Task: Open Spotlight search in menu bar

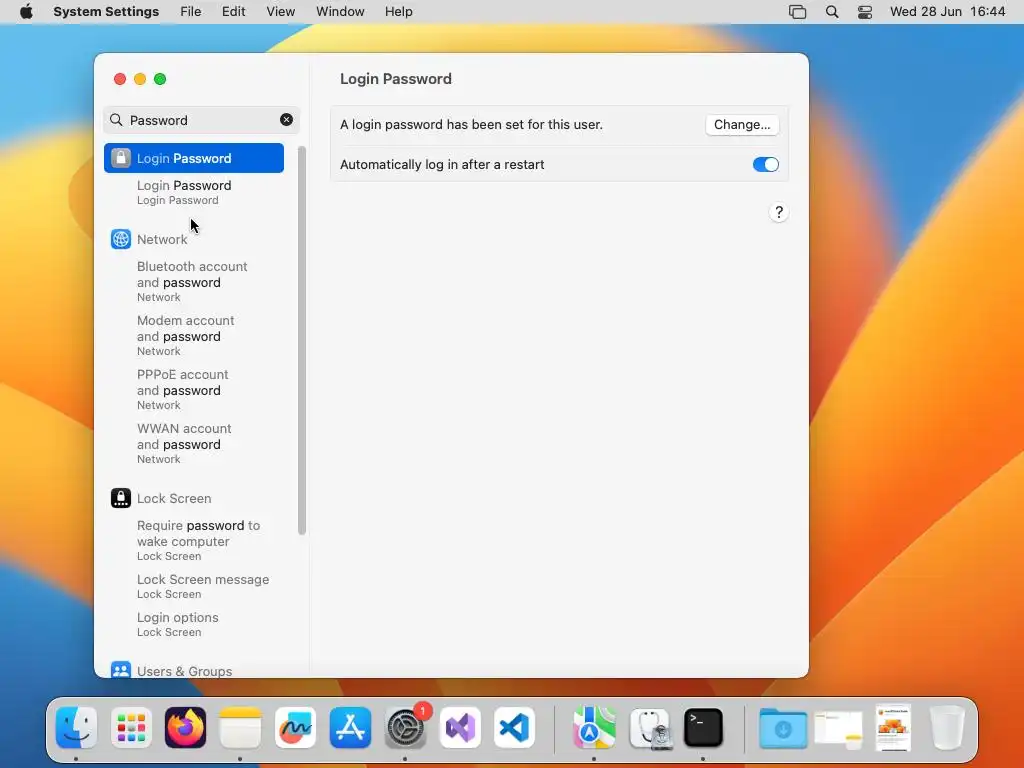Action: [831, 12]
